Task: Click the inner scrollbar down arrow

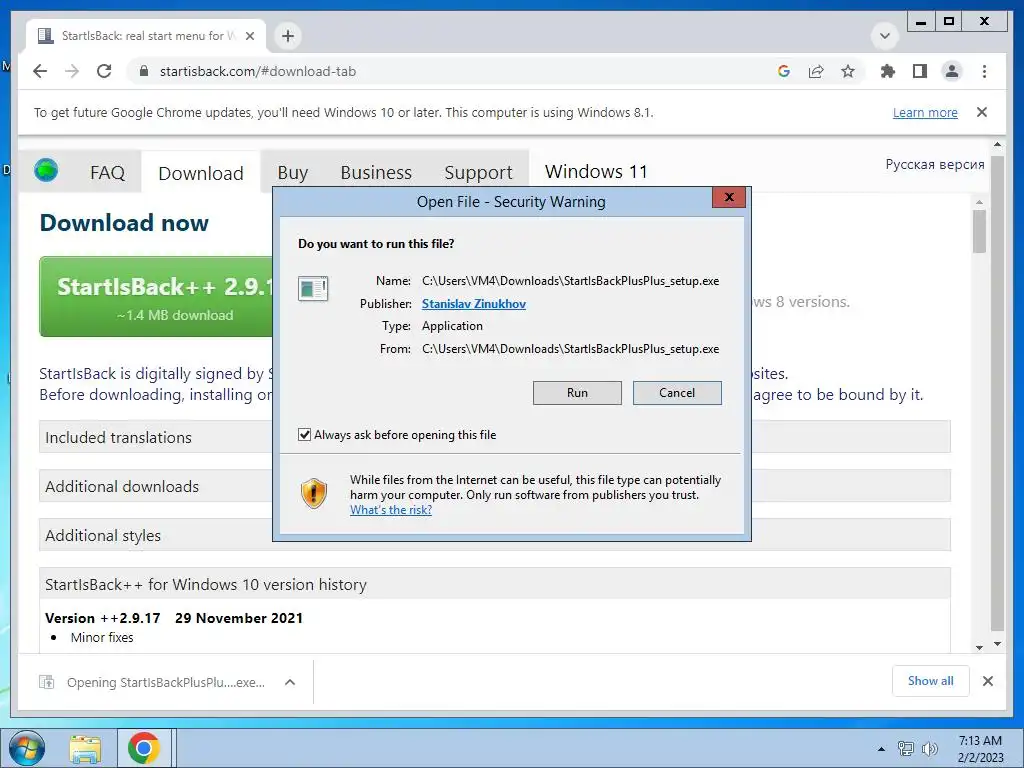Action: [x=978, y=647]
